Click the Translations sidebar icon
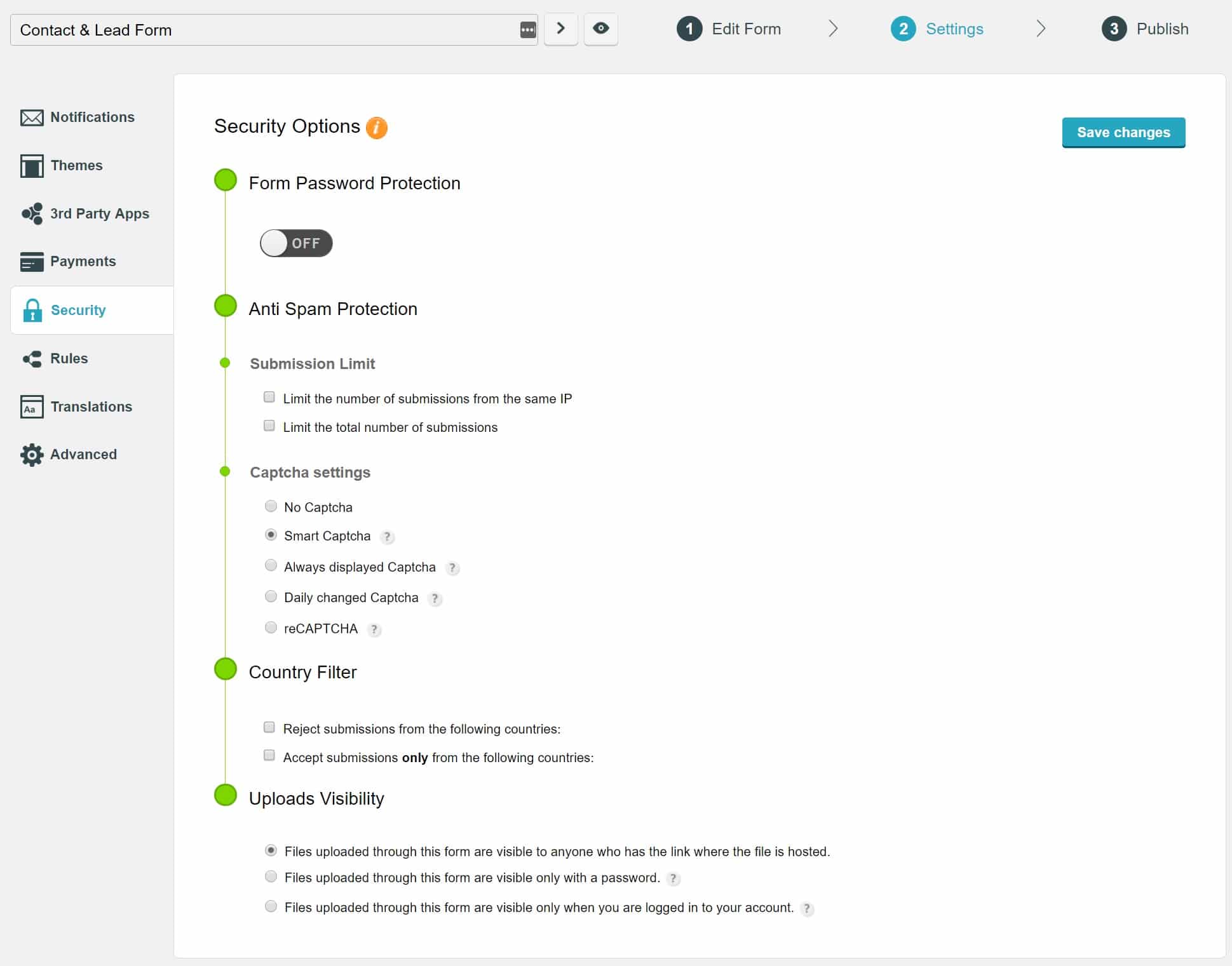Viewport: 1232px width, 966px height. [31, 406]
